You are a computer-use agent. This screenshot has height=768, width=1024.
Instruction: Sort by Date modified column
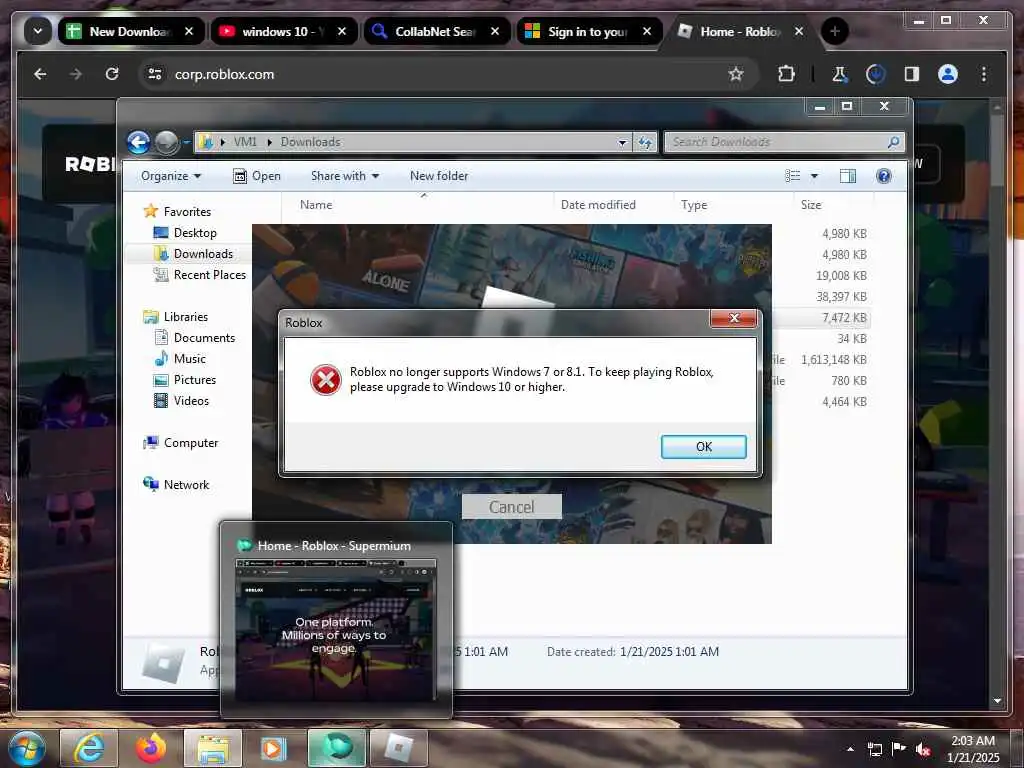(x=613, y=204)
